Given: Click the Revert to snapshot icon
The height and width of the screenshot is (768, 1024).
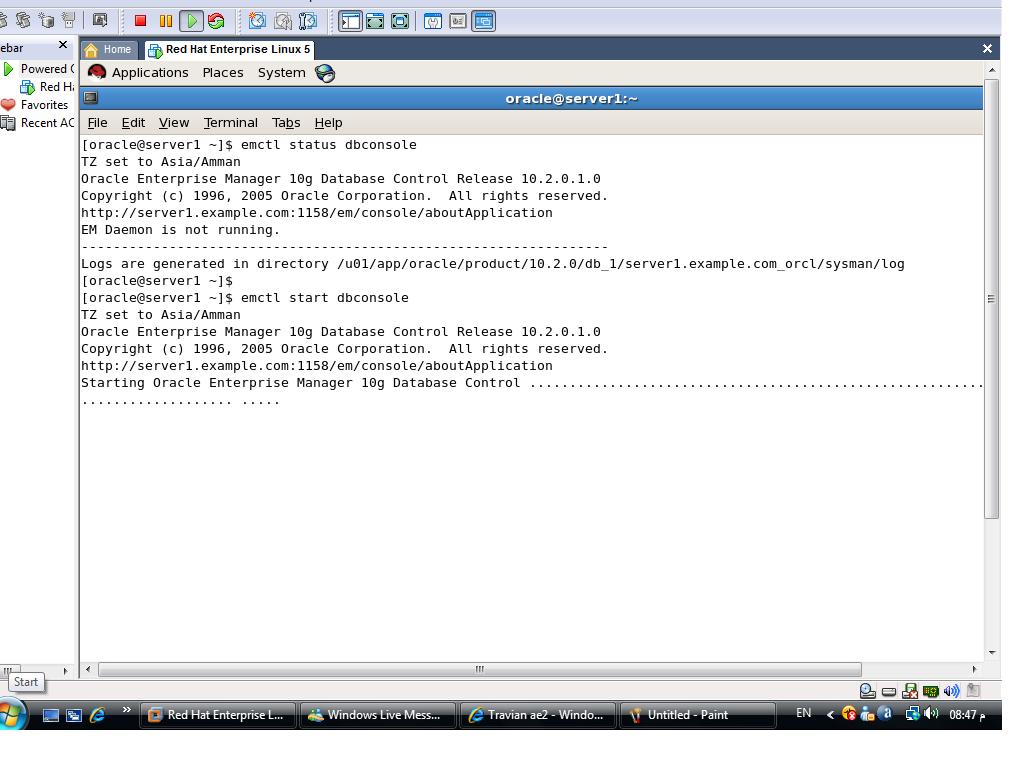Looking at the screenshot, I should tap(283, 20).
